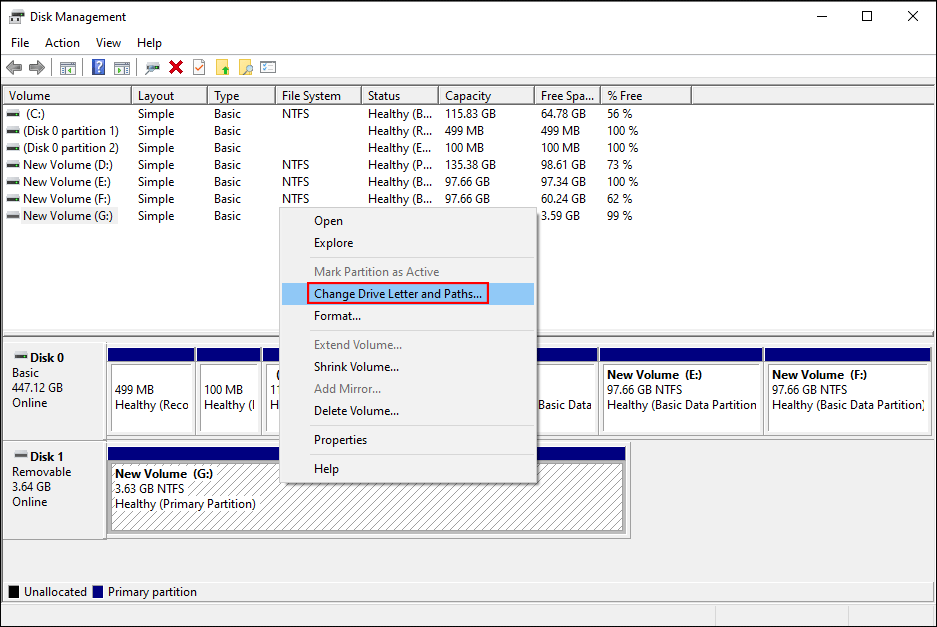Click the yellow page with green arrow icon

point(222,67)
